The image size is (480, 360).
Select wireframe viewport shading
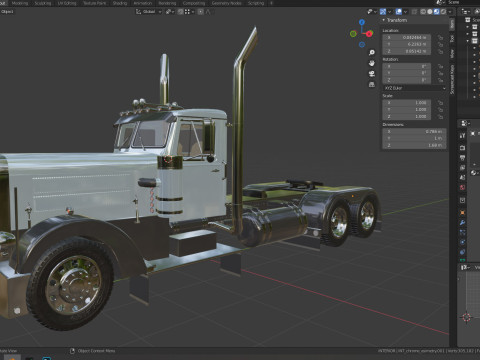pos(423,12)
